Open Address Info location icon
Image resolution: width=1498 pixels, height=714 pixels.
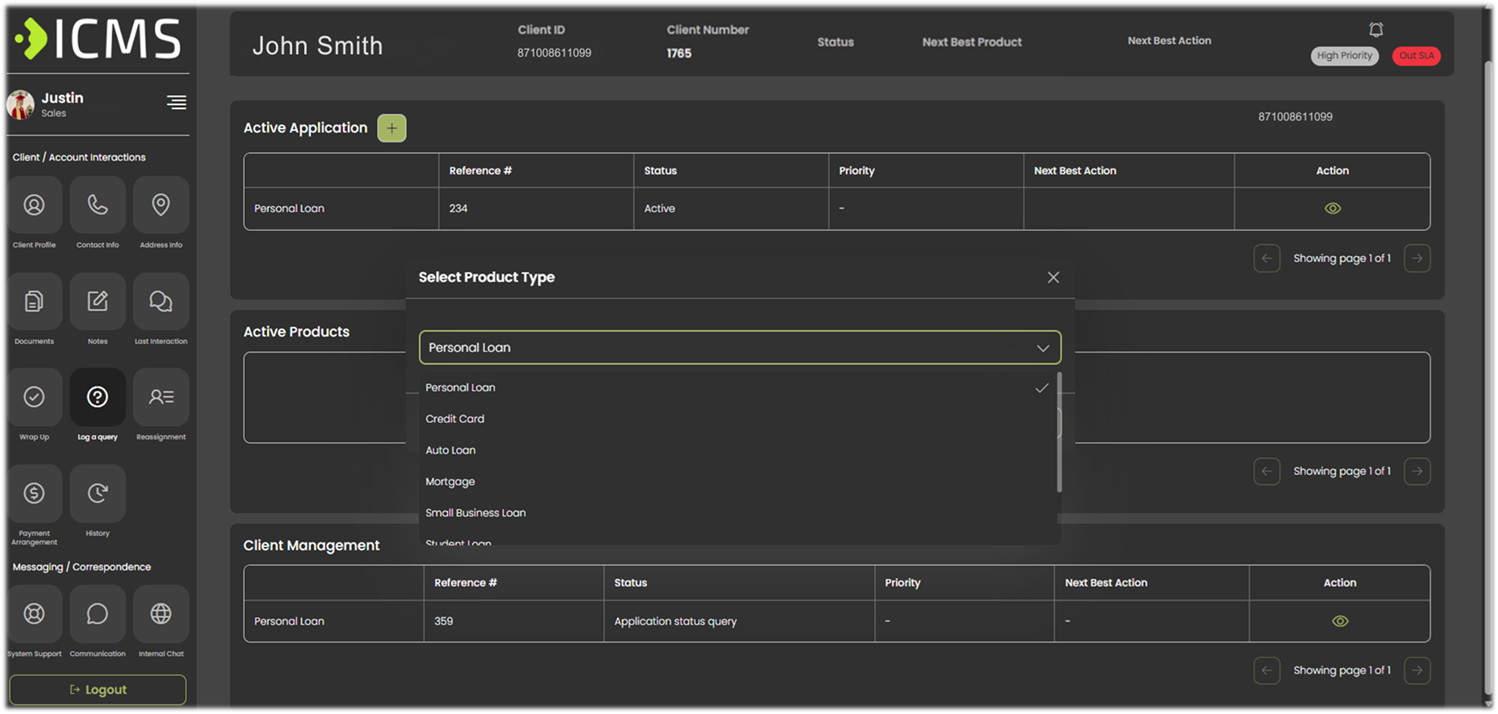(161, 205)
